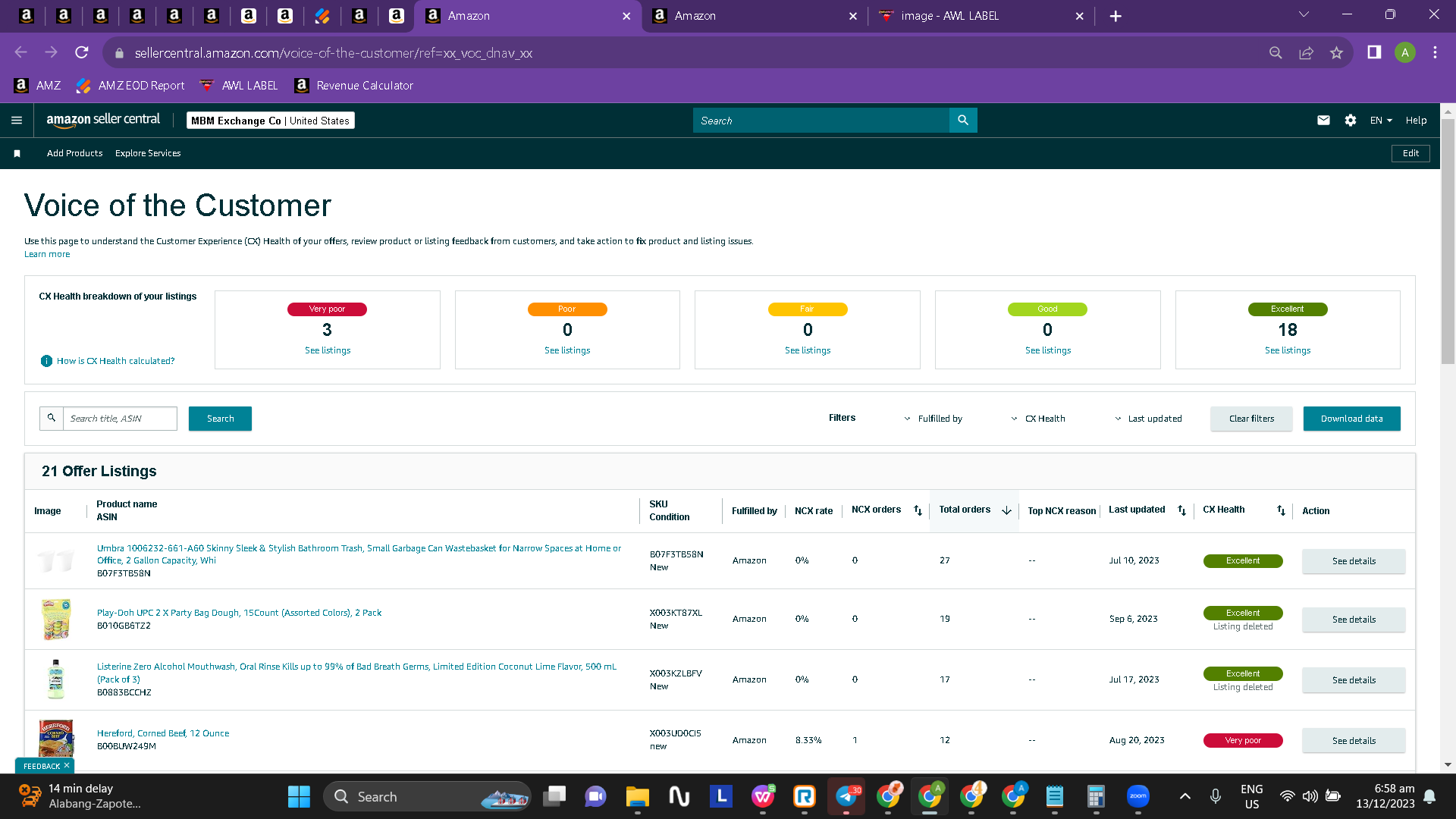
Task: Click the Search title, ASIN input field
Action: point(120,419)
